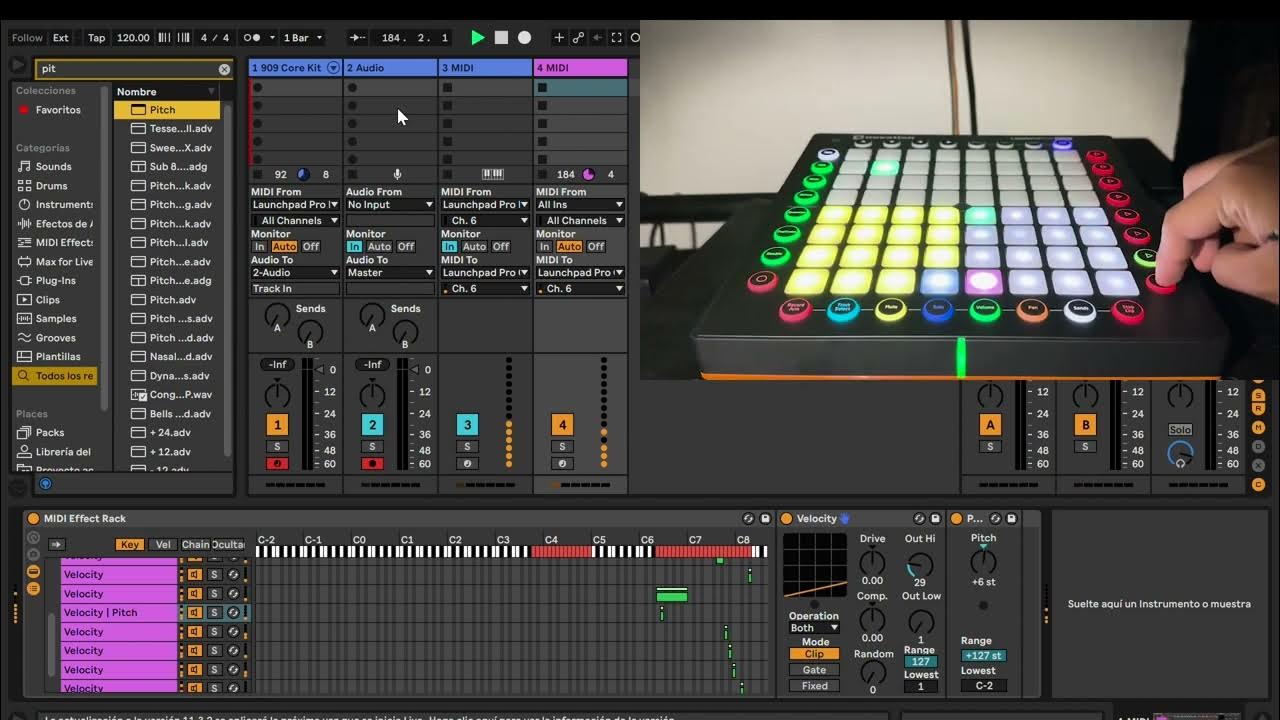Image resolution: width=1280 pixels, height=720 pixels.
Task: Toggle the Velocity device activator
Action: tap(787, 519)
